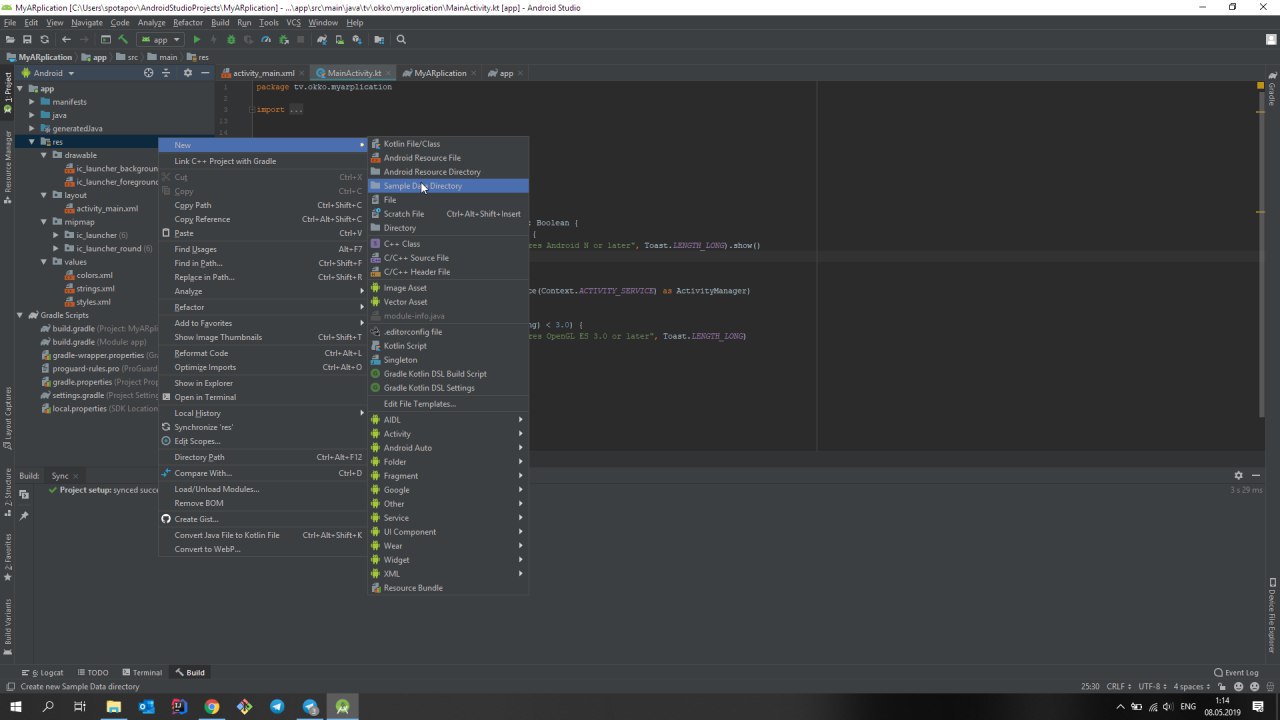Expand the manifests folder node
Viewport: 1280px width, 720px height.
32,102
